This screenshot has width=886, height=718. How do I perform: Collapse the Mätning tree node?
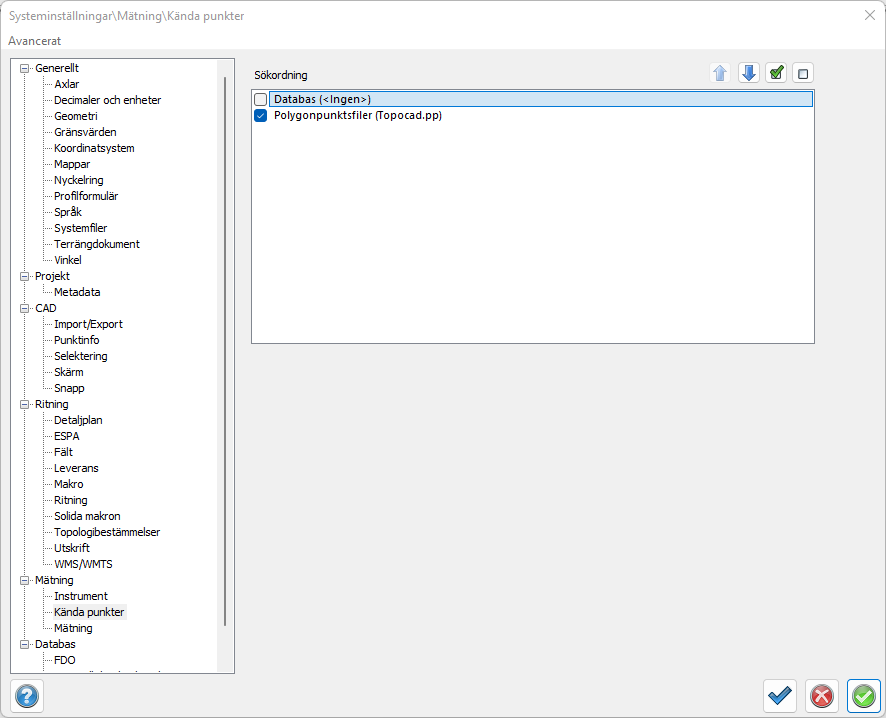click(25, 580)
